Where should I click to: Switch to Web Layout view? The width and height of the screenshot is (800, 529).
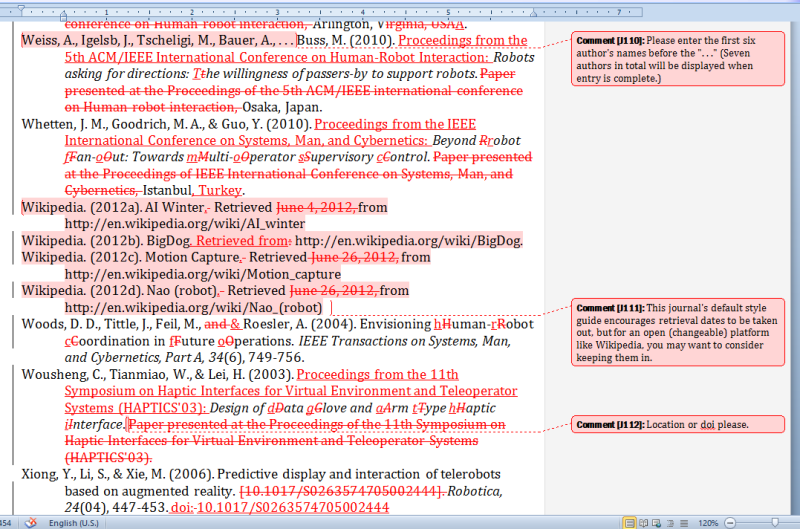pos(658,522)
